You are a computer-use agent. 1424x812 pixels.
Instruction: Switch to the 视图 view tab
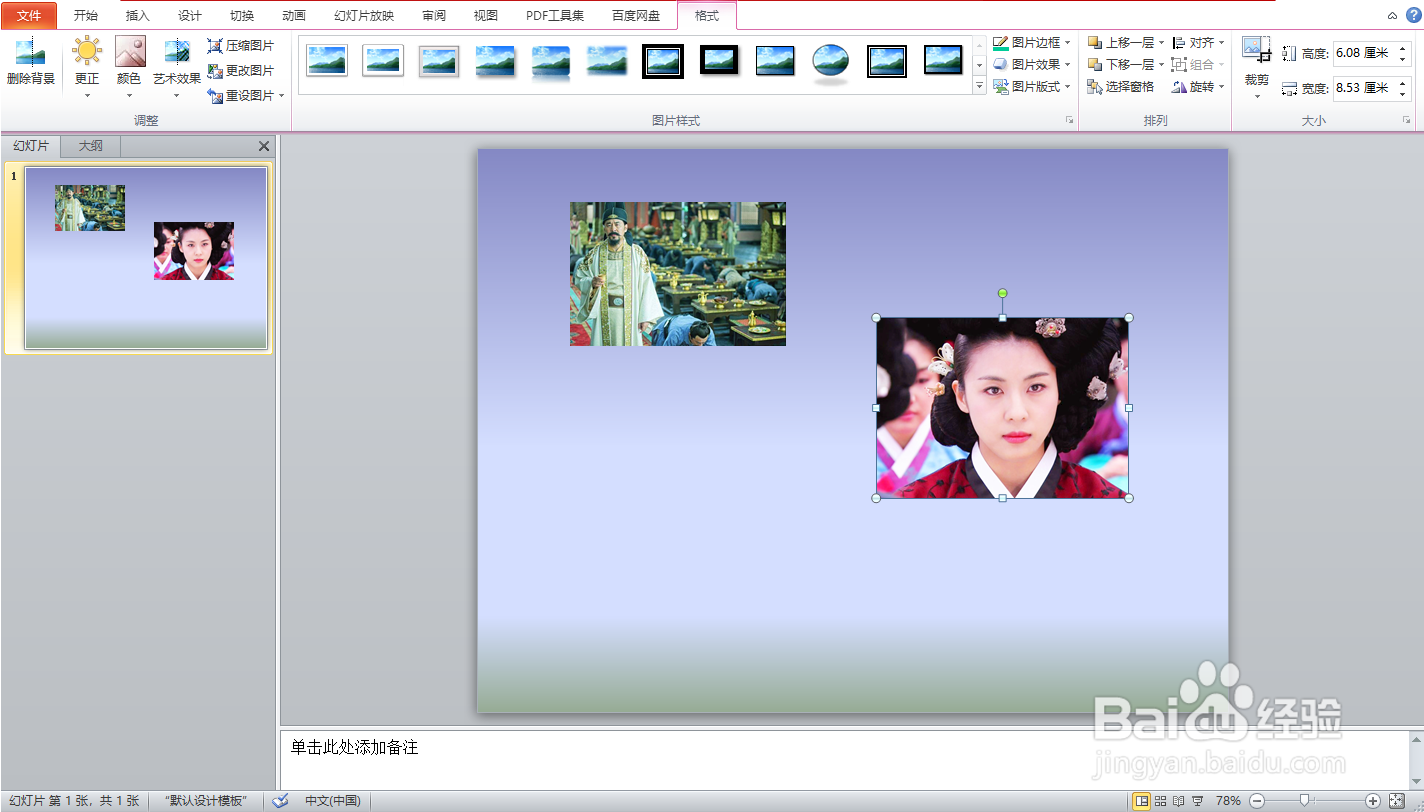(x=486, y=16)
